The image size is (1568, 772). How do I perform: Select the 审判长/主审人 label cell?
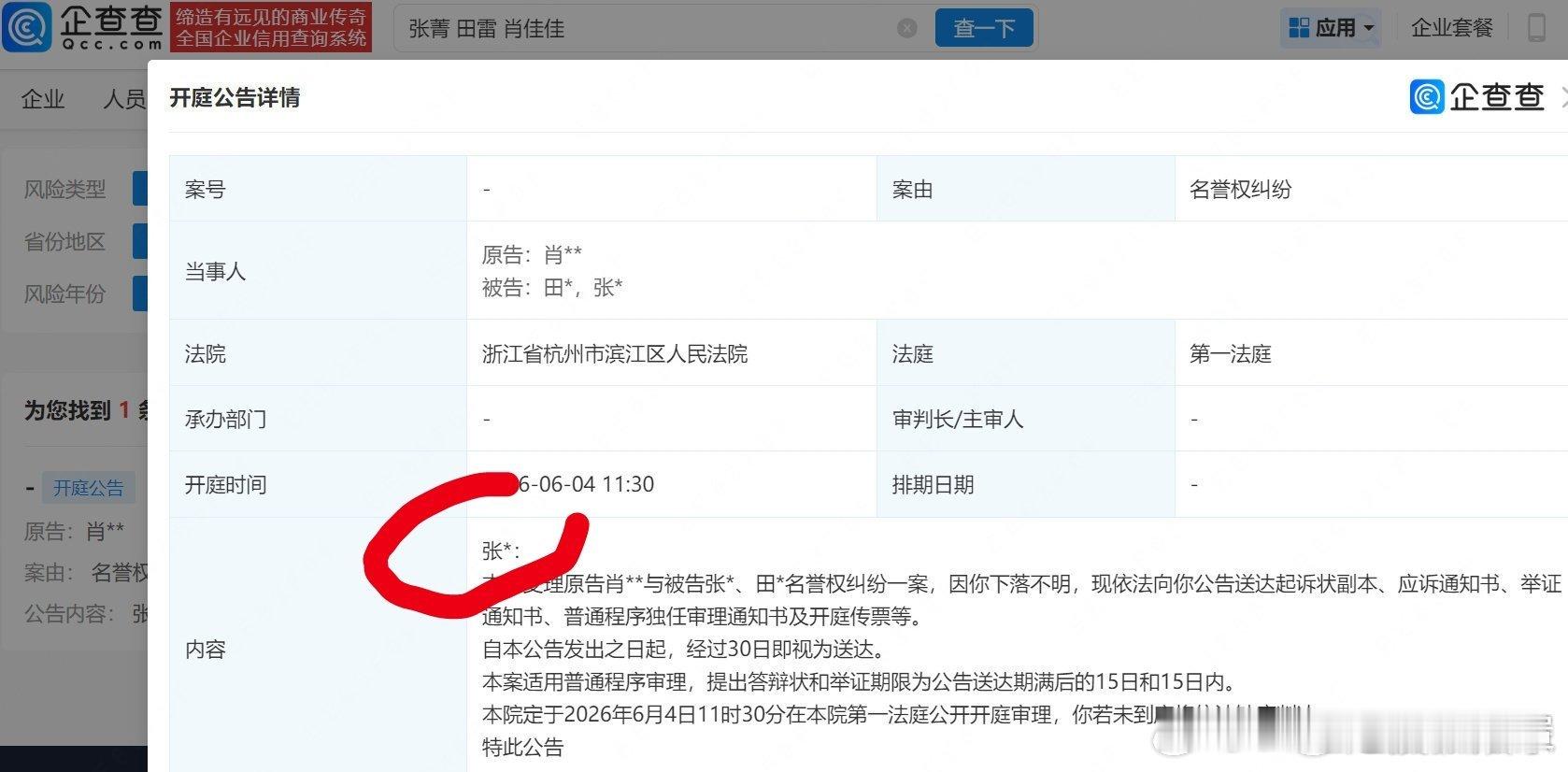pos(1025,419)
